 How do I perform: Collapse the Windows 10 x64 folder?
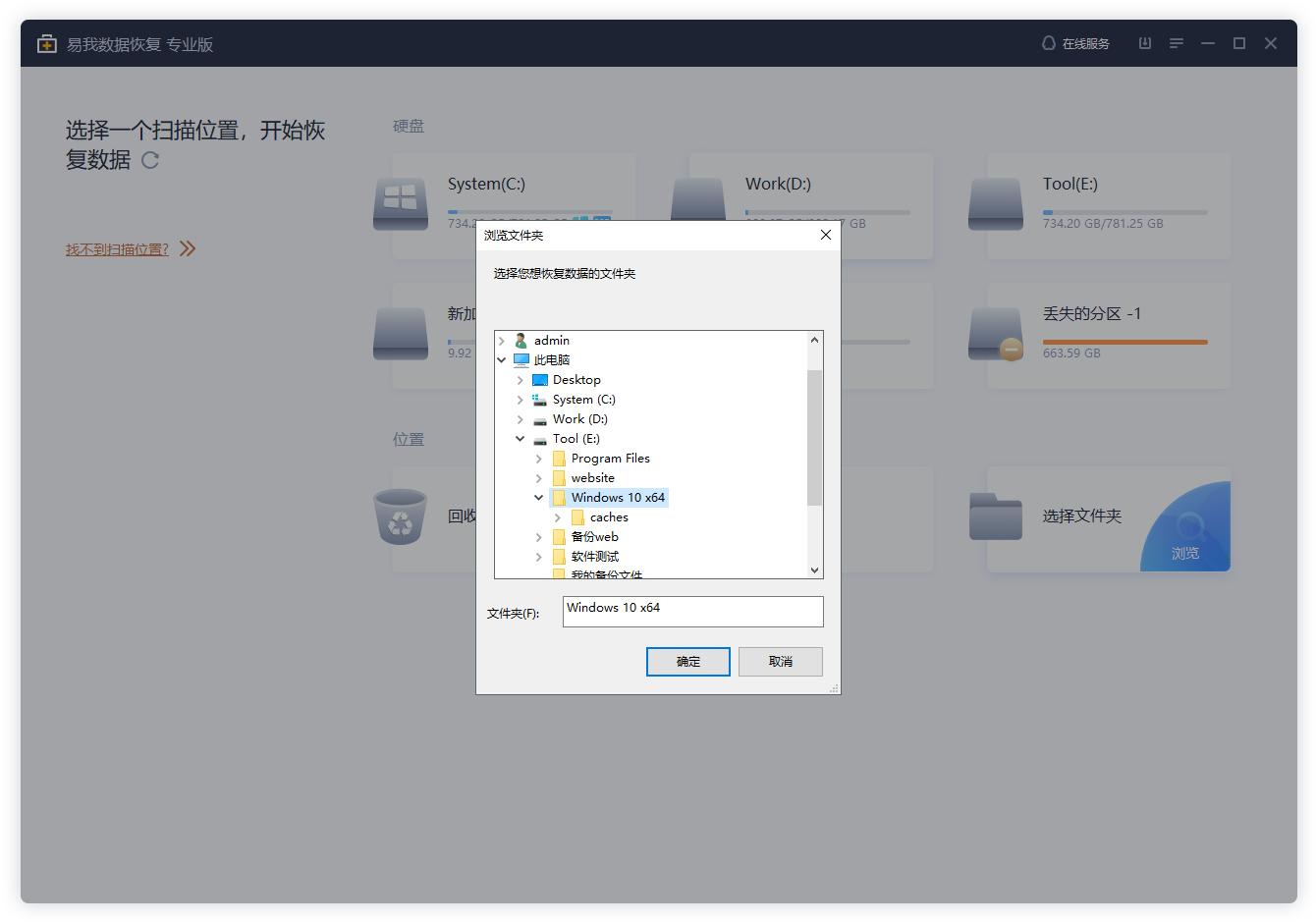click(x=539, y=498)
